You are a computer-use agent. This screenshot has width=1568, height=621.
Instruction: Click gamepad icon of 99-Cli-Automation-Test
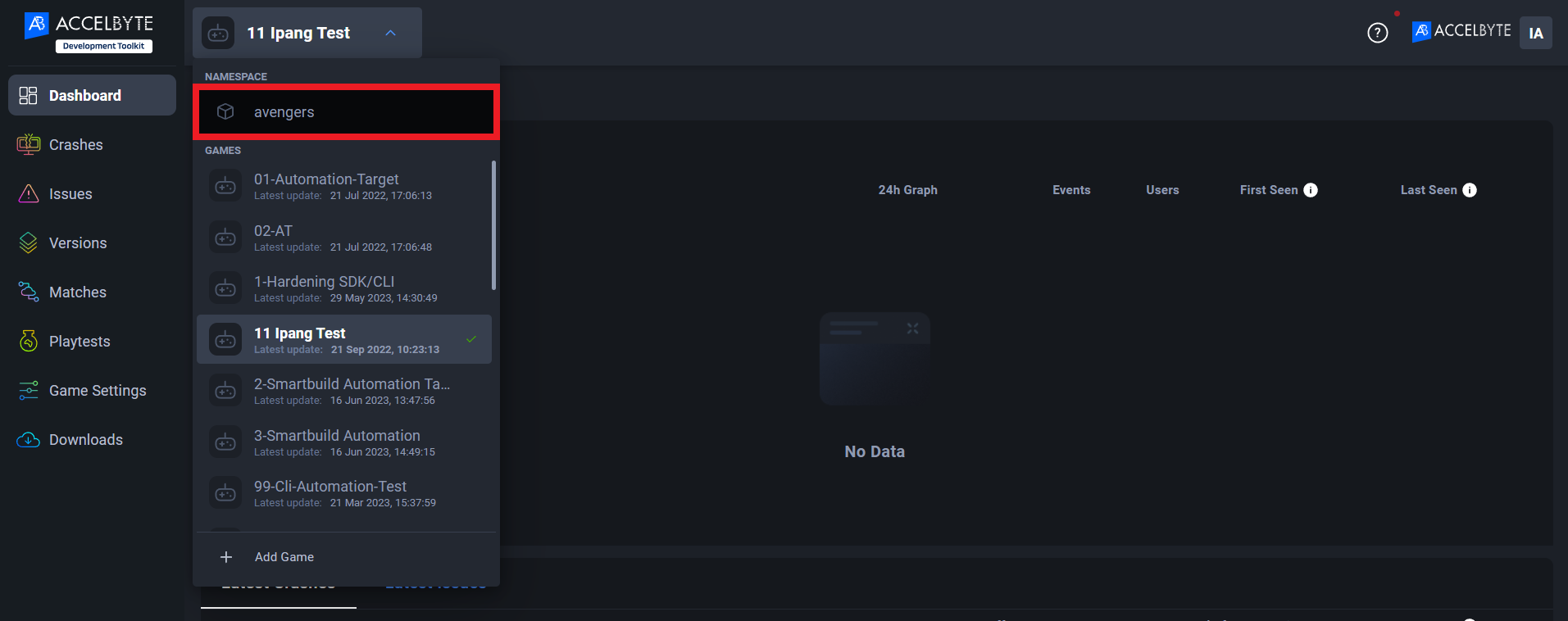(x=225, y=493)
